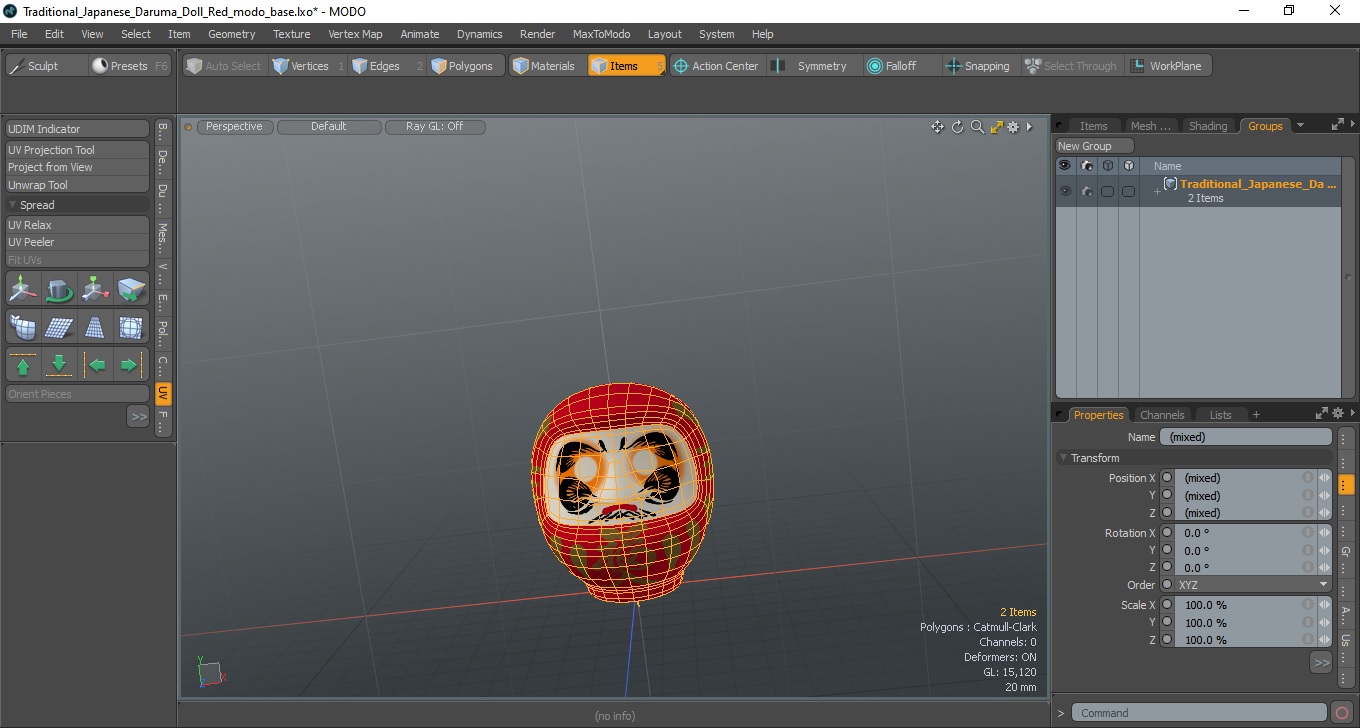Activate the UV Projection Tool
Image resolution: width=1360 pixels, height=728 pixels.
pyautogui.click(x=78, y=150)
